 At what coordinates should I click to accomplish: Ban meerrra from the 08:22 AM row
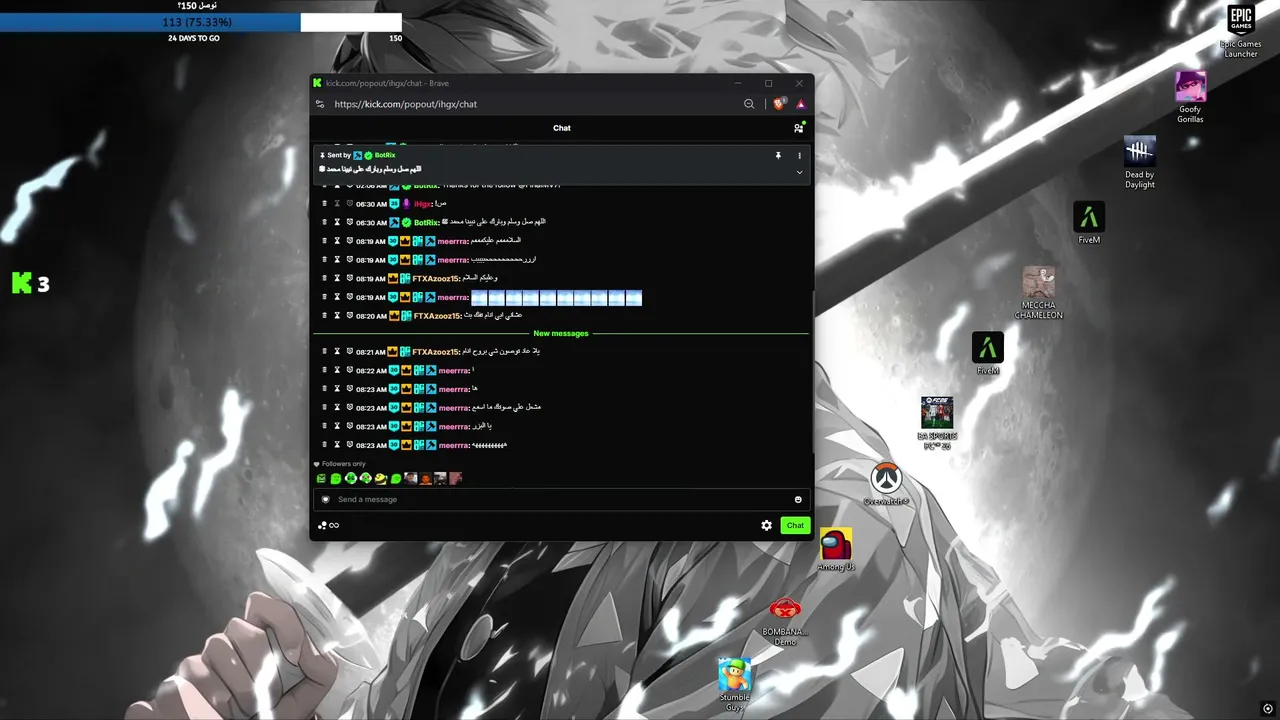pyautogui.click(x=350, y=370)
